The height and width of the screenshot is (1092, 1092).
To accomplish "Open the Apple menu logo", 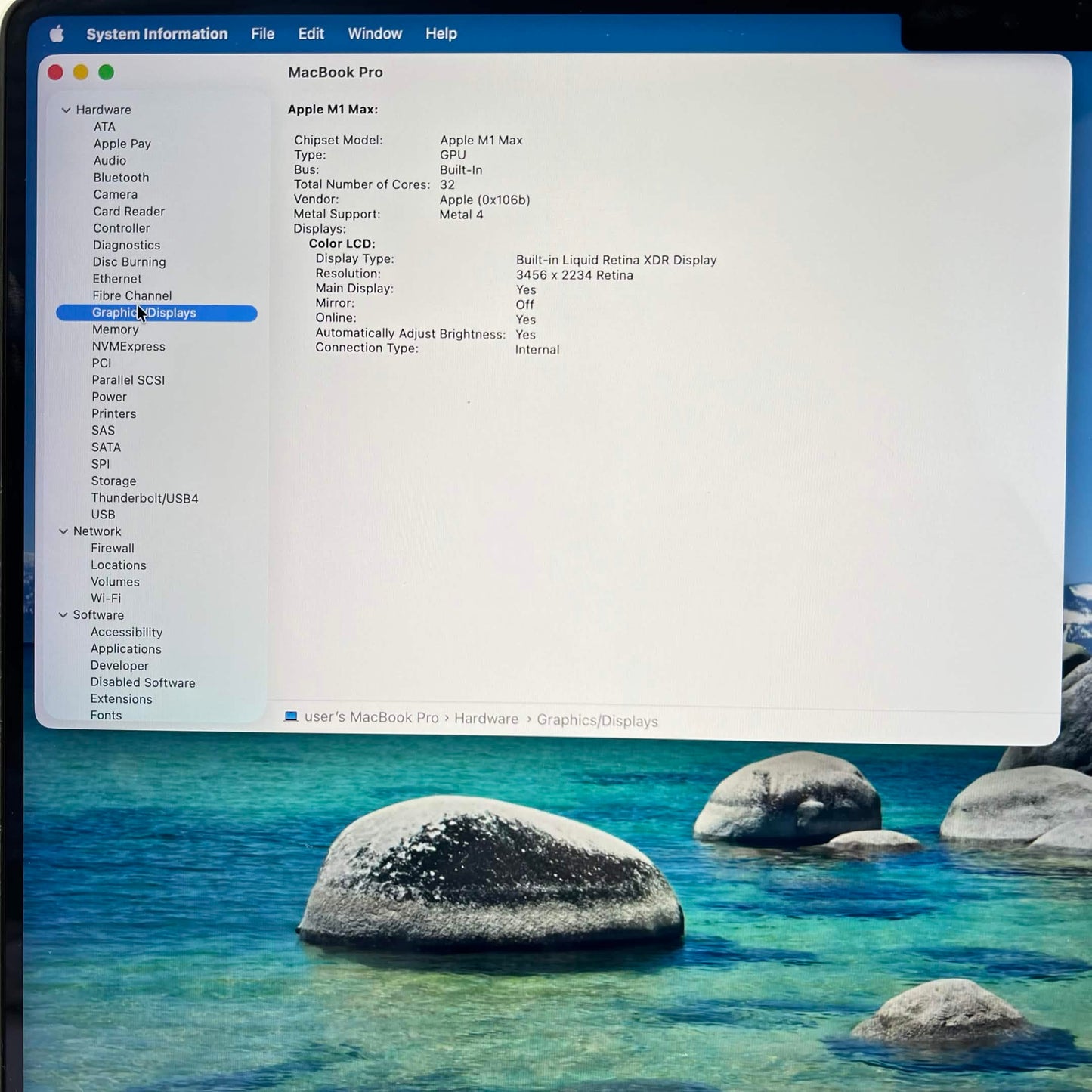I will tap(57, 34).
